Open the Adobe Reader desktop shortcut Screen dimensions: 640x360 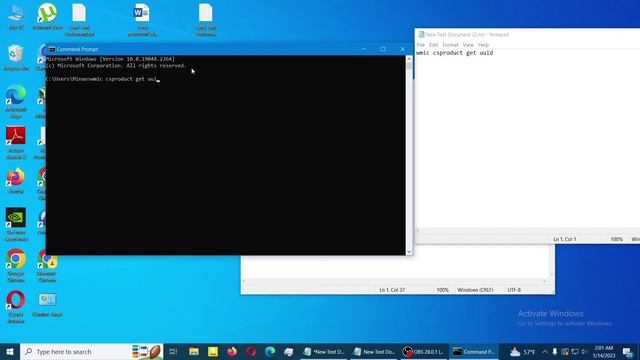point(16,142)
